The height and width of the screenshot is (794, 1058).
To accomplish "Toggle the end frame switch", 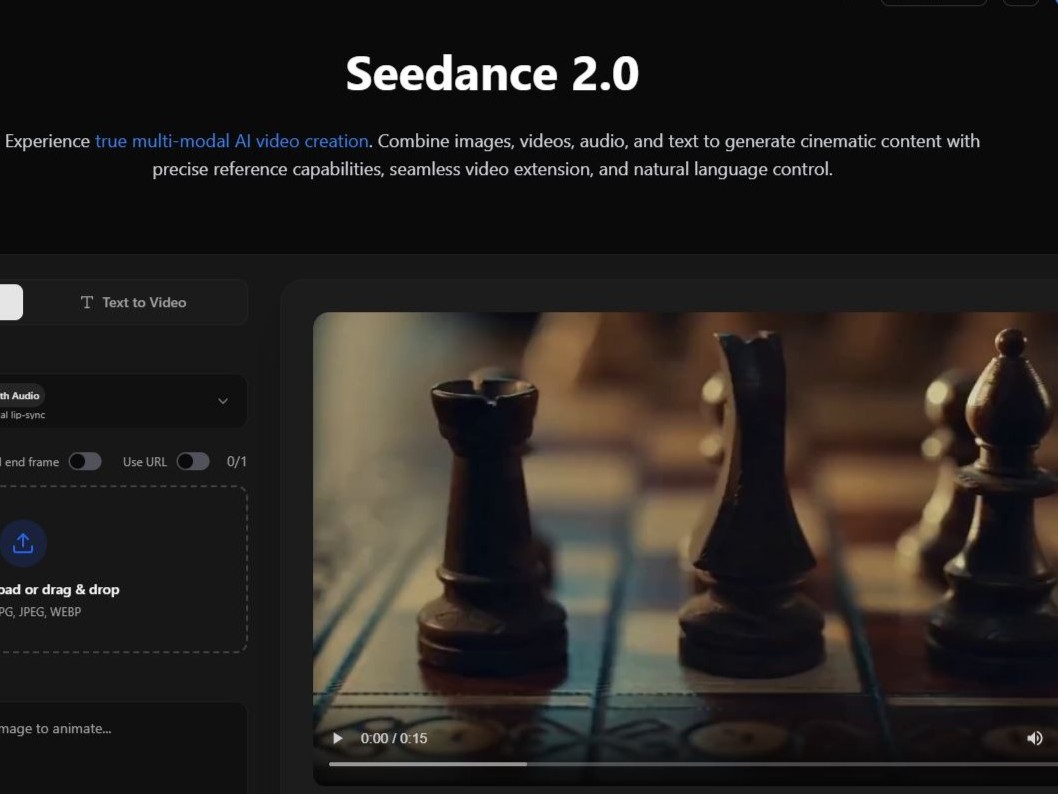I will 85,461.
